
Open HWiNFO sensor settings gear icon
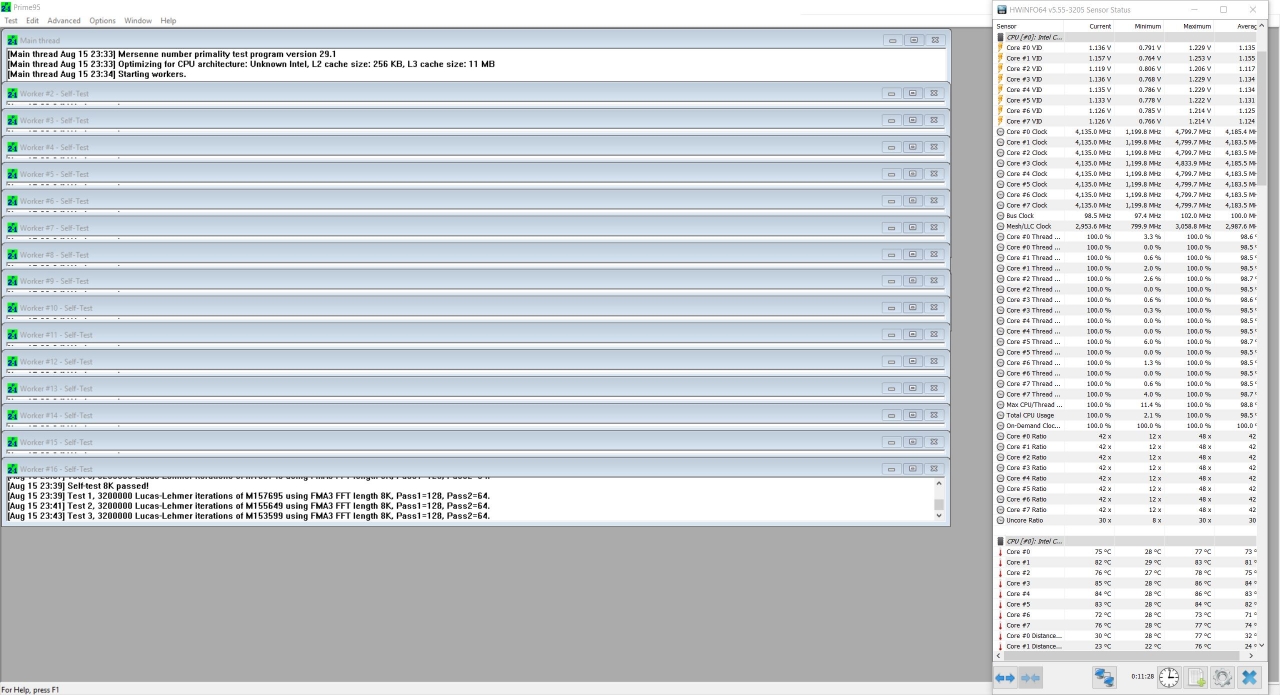pos(1221,678)
